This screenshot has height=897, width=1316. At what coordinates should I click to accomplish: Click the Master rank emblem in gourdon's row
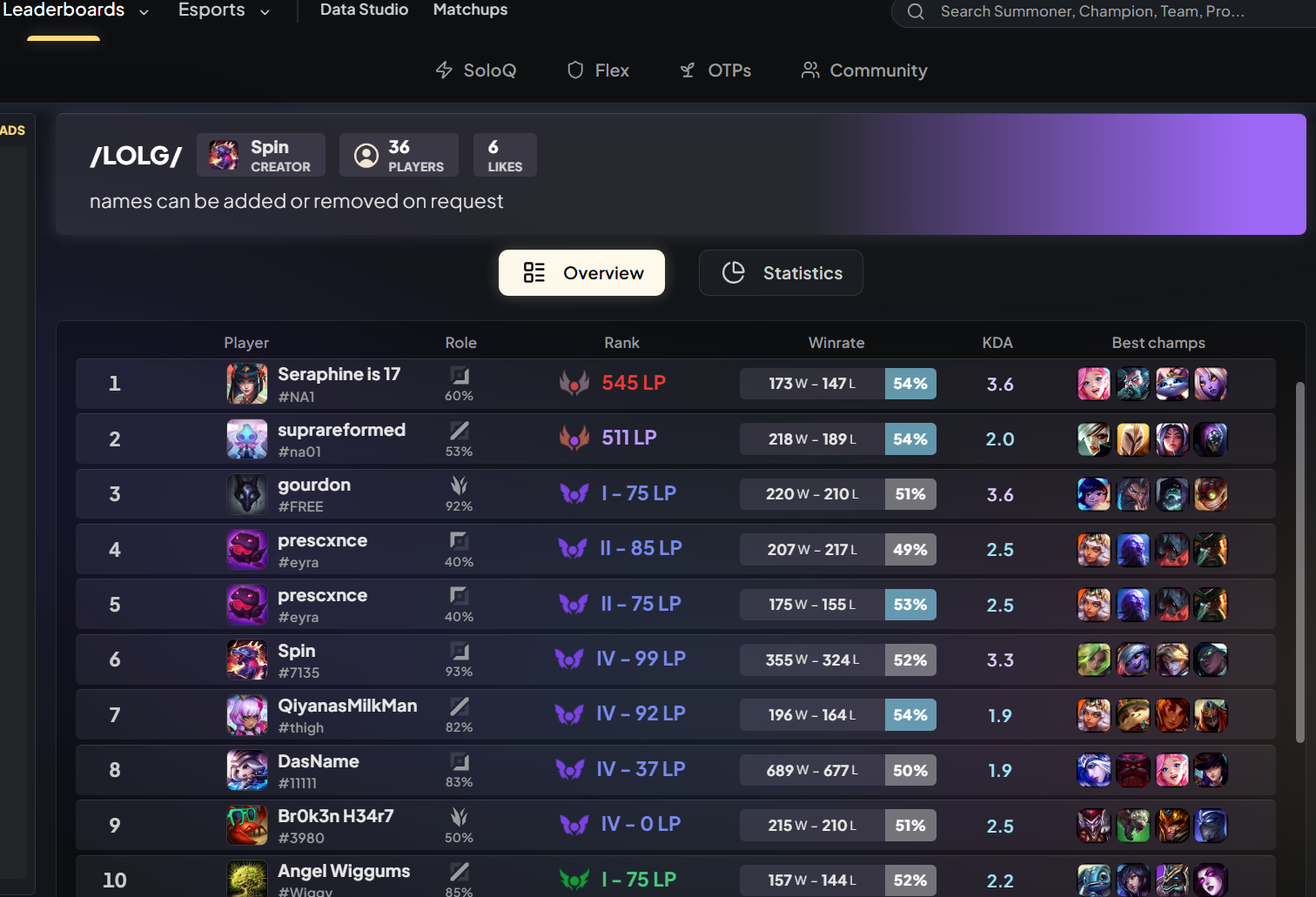click(574, 493)
